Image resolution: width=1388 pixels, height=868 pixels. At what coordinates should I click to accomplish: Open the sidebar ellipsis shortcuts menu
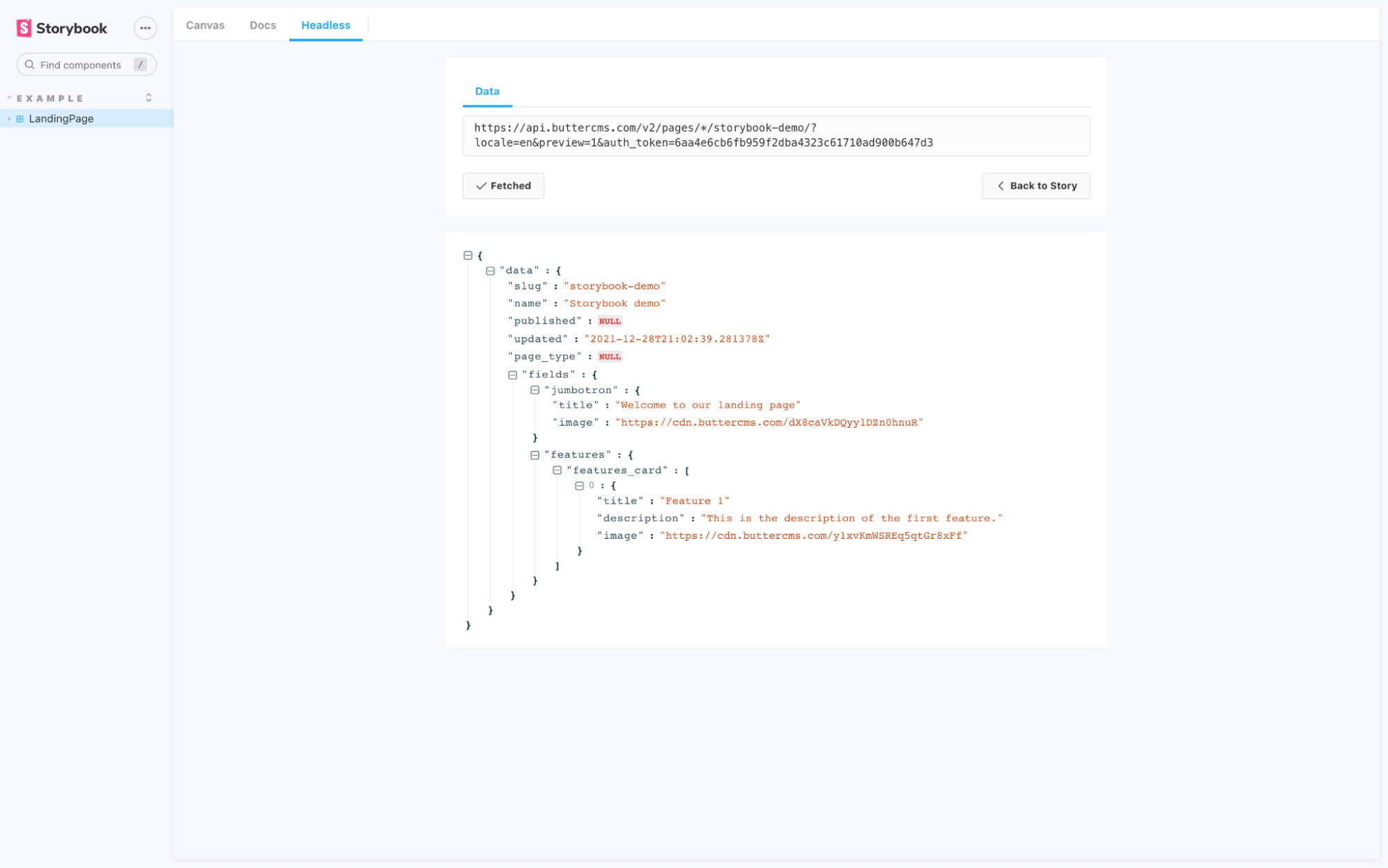tap(145, 28)
